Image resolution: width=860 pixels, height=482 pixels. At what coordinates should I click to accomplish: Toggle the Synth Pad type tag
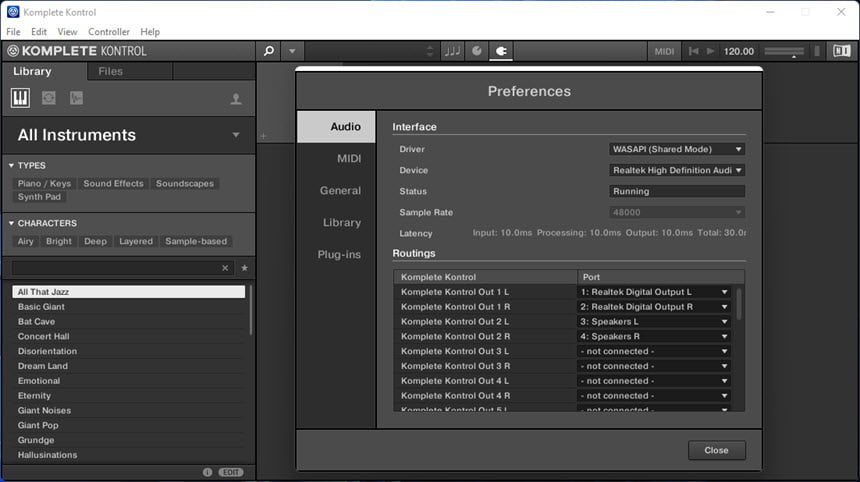click(x=39, y=197)
